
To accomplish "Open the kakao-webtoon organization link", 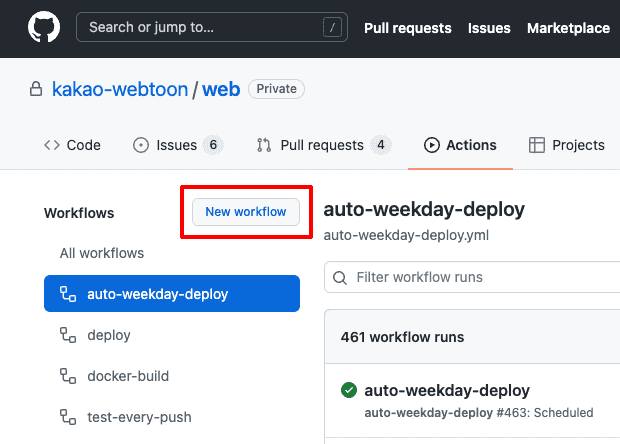I will point(120,89).
